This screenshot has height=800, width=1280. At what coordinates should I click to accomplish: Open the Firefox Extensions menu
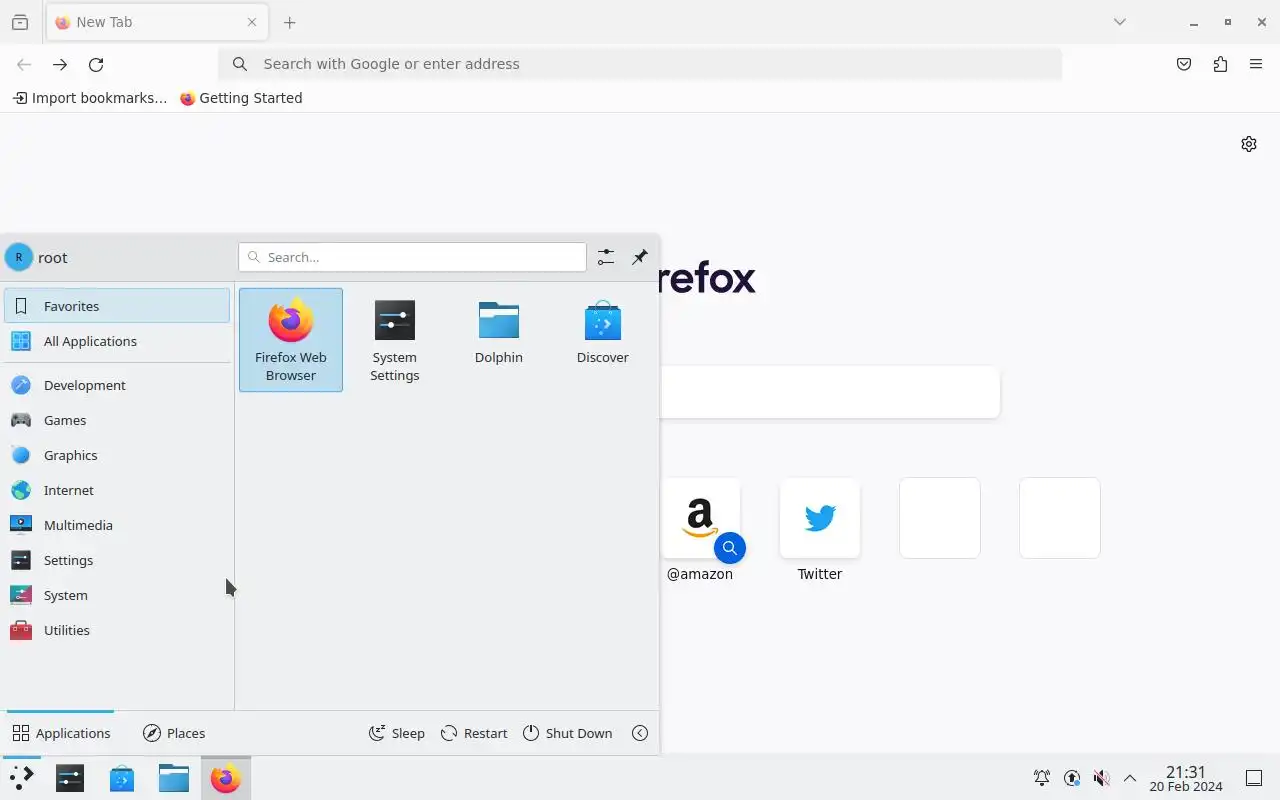coord(1220,64)
